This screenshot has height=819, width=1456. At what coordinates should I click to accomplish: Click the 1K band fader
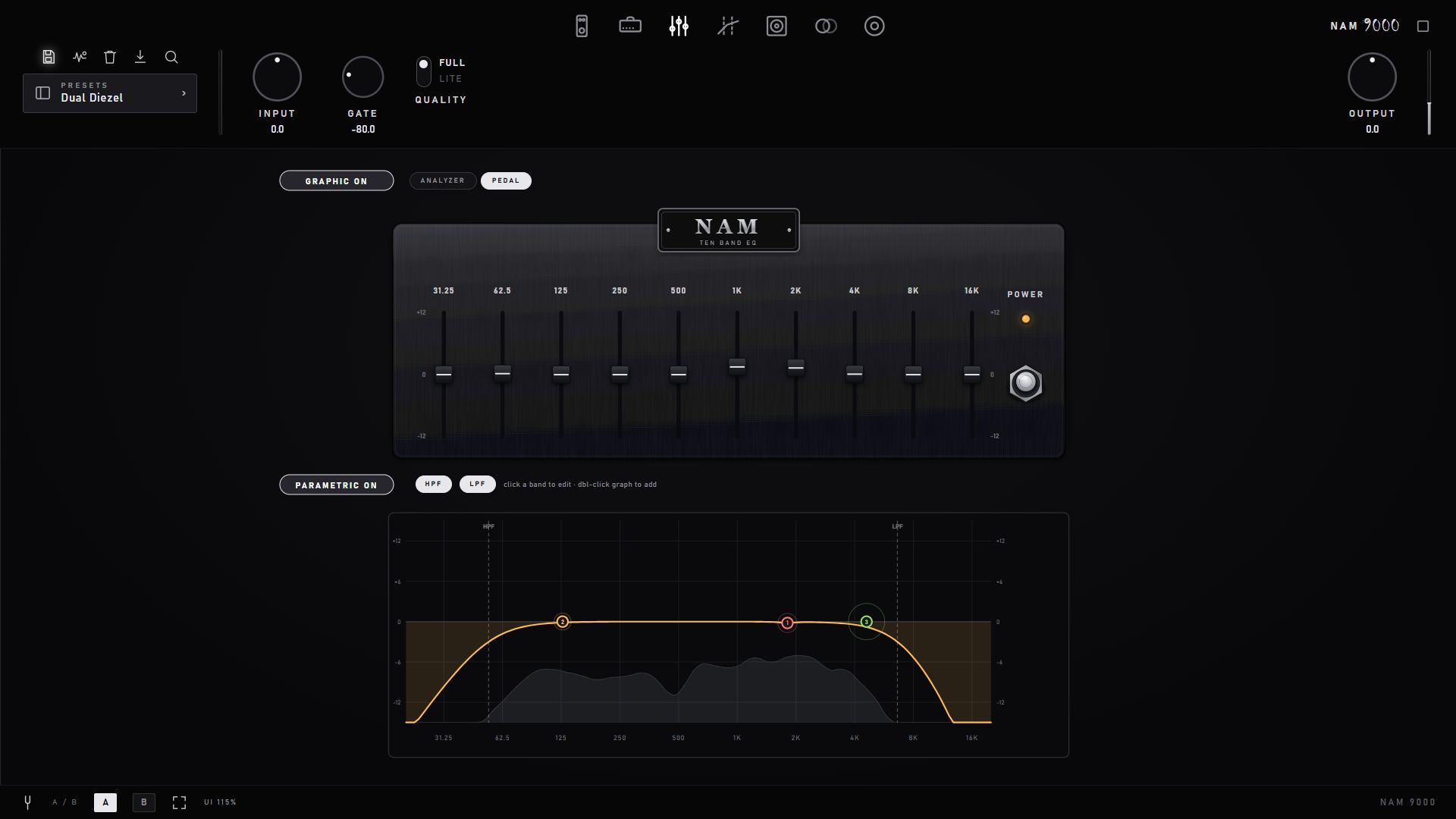click(x=737, y=366)
